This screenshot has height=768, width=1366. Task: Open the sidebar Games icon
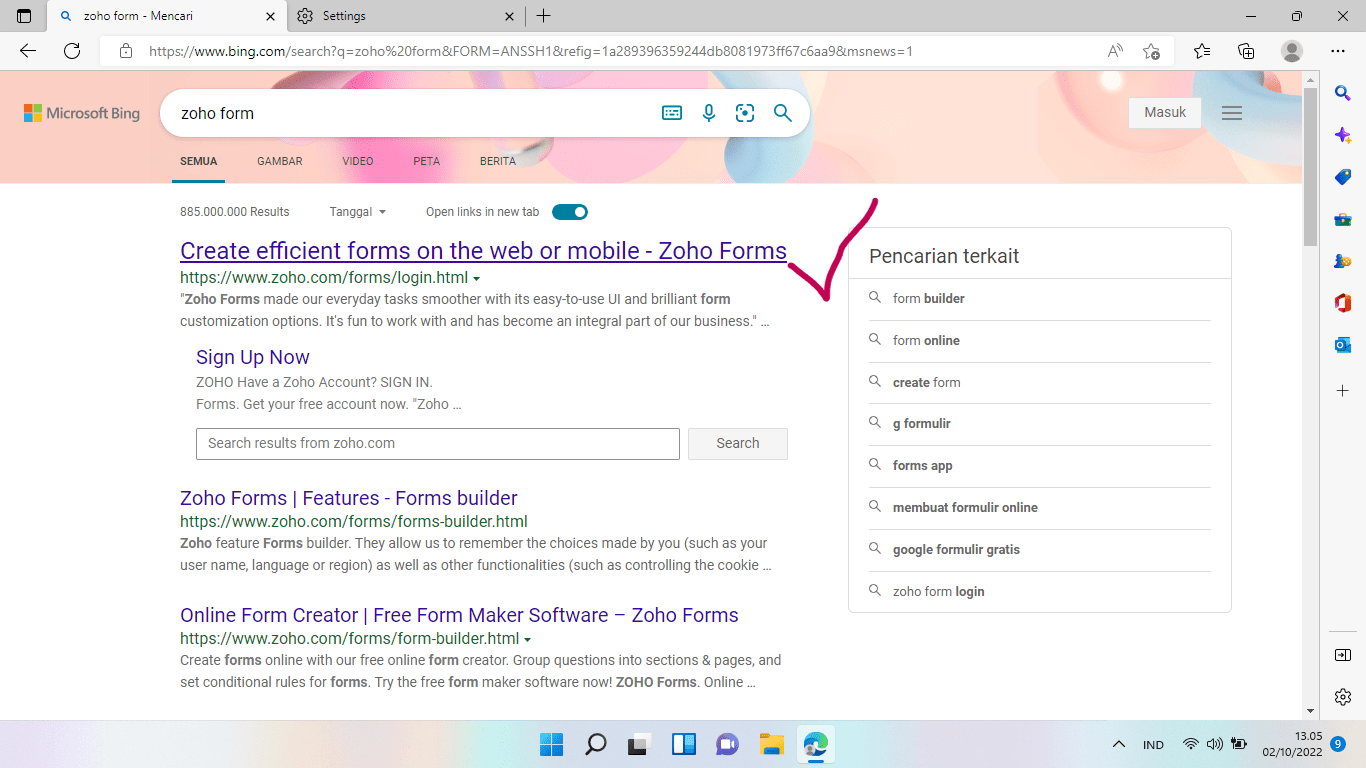(1343, 261)
